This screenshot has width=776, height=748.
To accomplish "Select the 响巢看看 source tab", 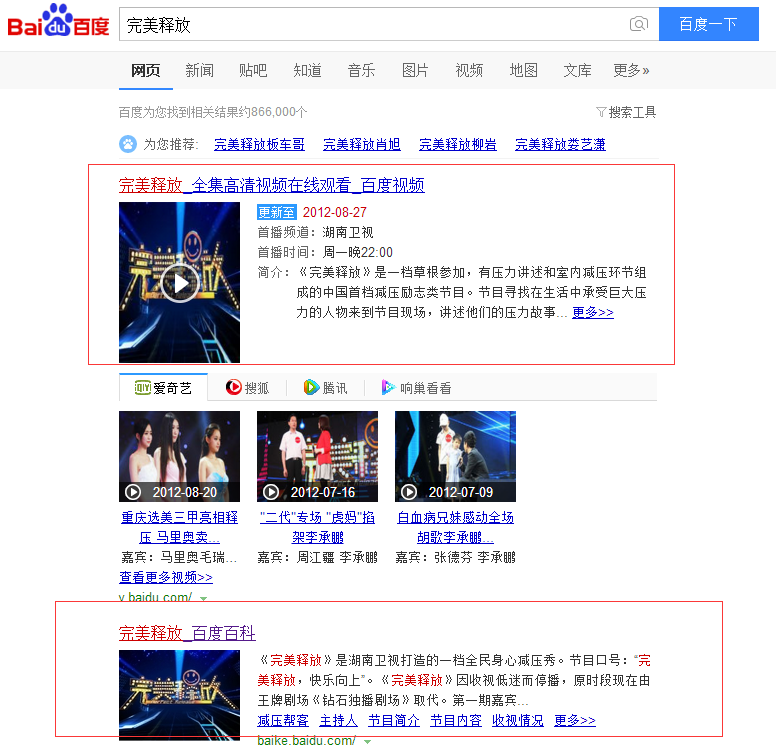I will 416,388.
